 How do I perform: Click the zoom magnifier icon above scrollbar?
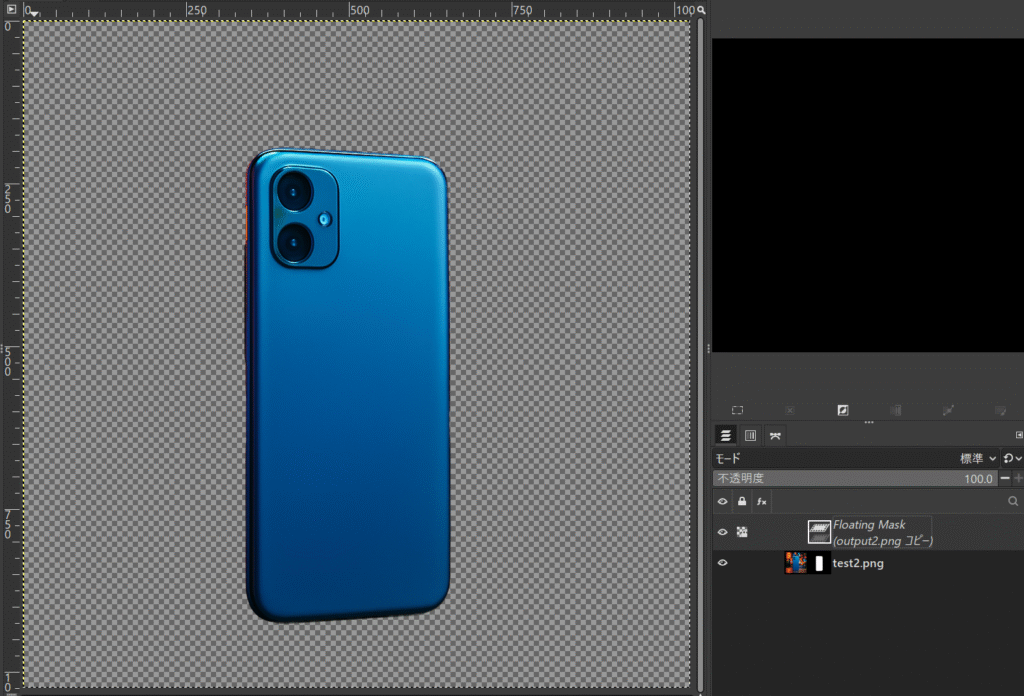point(702,10)
